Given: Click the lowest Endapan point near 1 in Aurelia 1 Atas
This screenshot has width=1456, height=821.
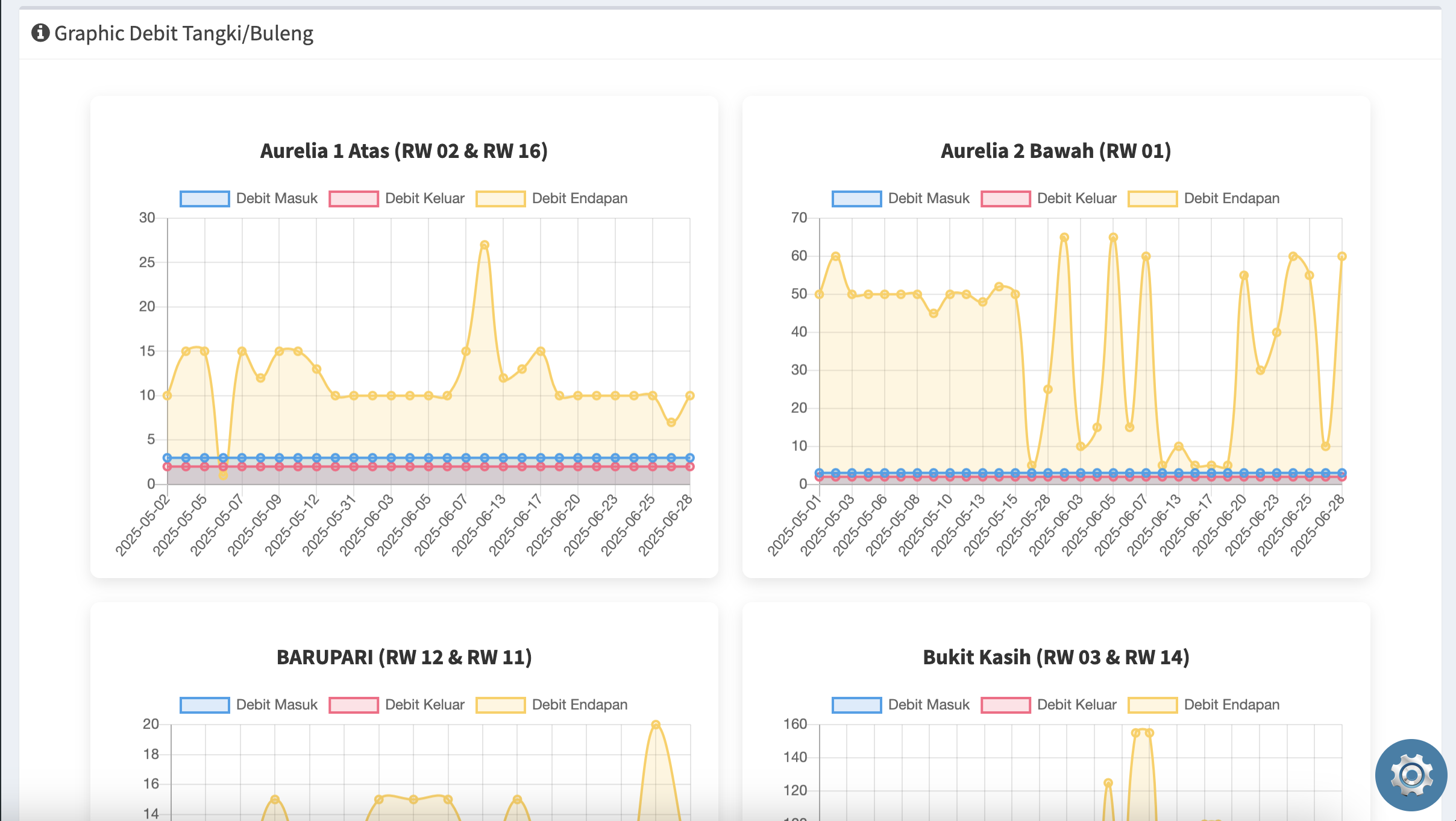Looking at the screenshot, I should (223, 476).
